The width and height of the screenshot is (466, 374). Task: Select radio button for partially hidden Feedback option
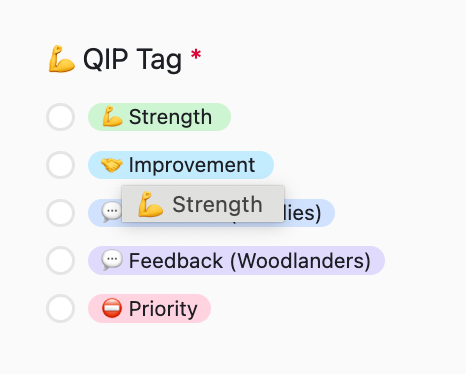point(60,213)
